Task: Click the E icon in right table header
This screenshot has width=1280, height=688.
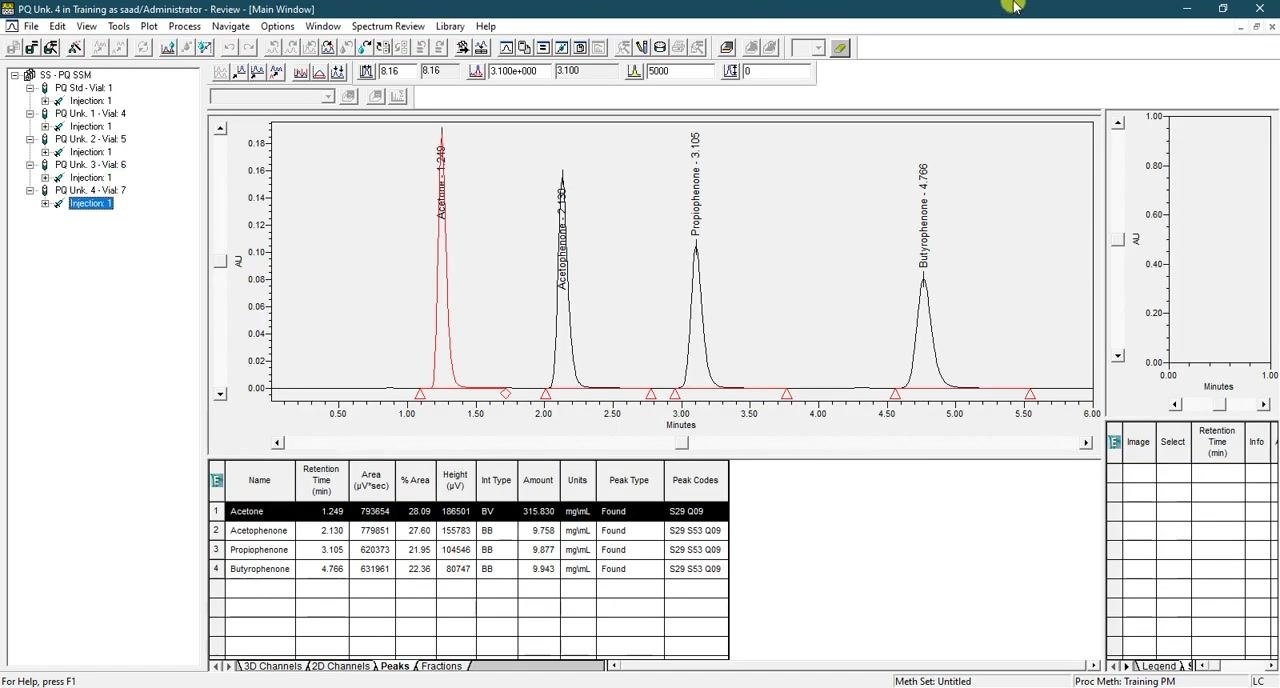Action: pos(1114,442)
